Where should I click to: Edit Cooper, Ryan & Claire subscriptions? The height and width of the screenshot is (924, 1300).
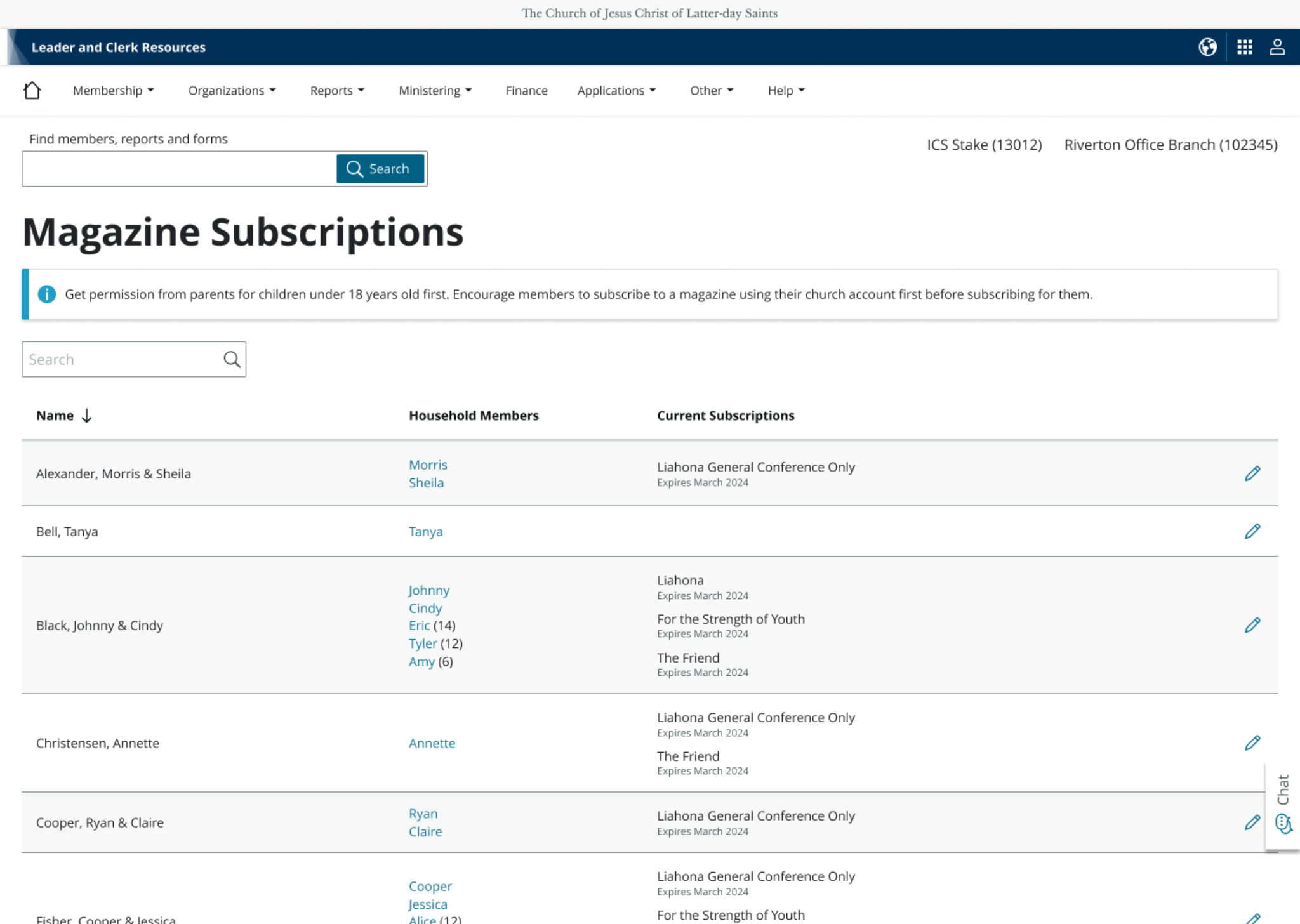pos(1252,822)
